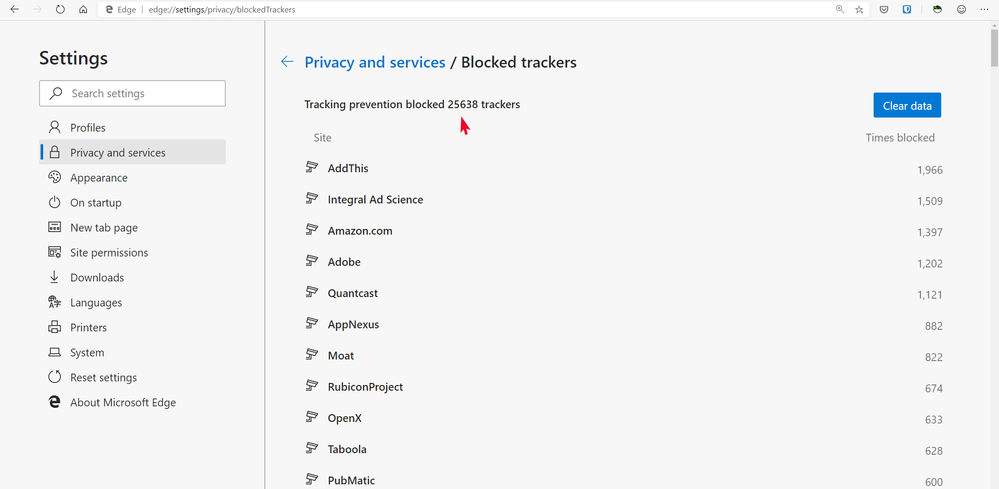Click the browser refresh icon

pos(60,10)
